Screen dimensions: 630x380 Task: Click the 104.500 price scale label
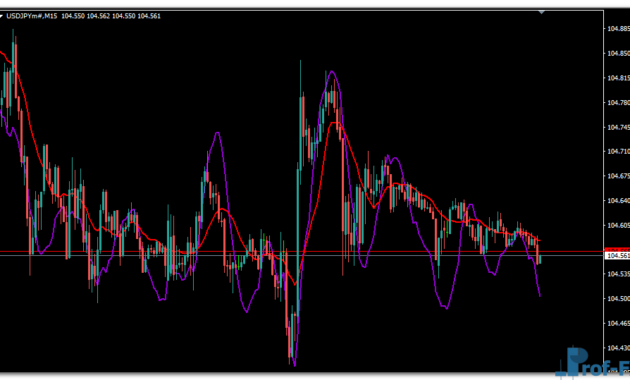click(618, 298)
